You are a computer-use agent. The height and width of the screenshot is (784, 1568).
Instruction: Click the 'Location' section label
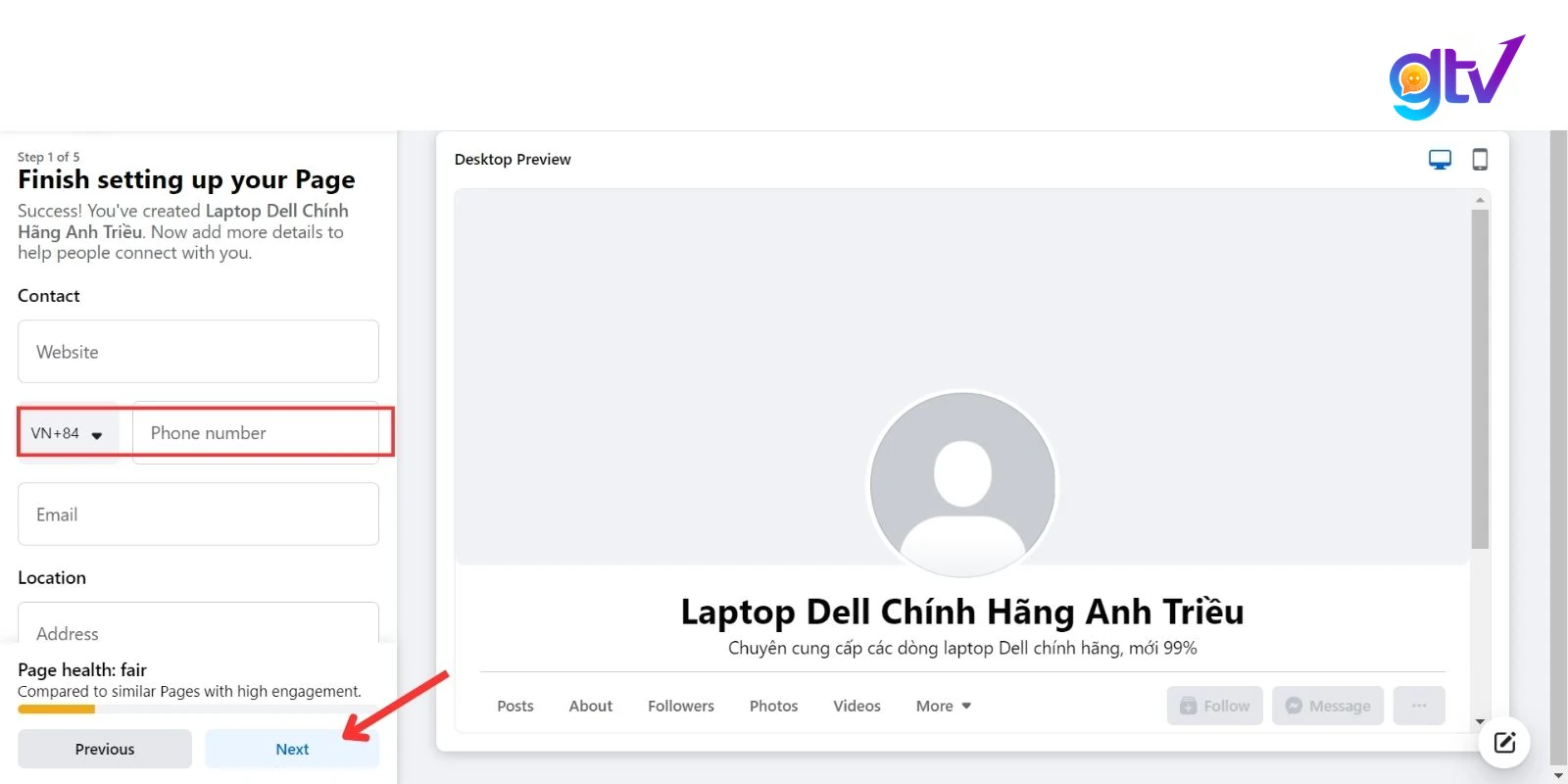coord(52,578)
